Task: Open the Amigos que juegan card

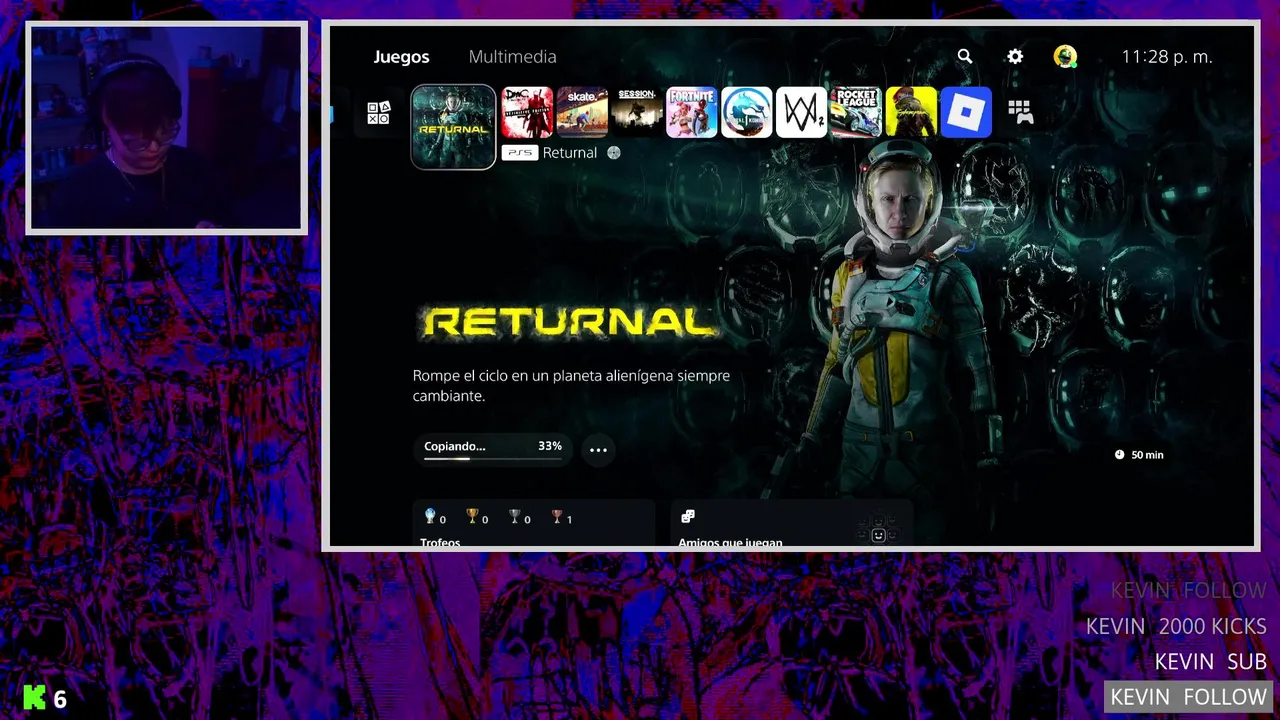Action: 792,524
